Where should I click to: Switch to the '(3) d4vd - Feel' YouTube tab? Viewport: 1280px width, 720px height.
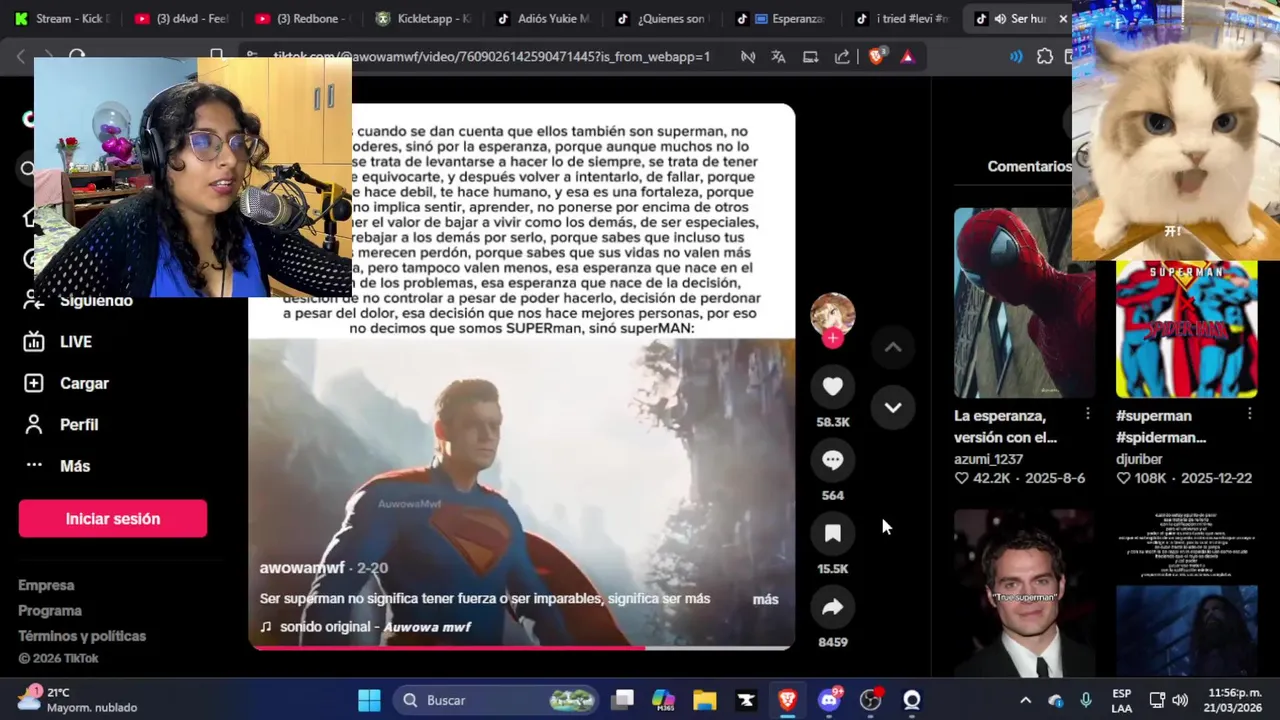tap(182, 18)
